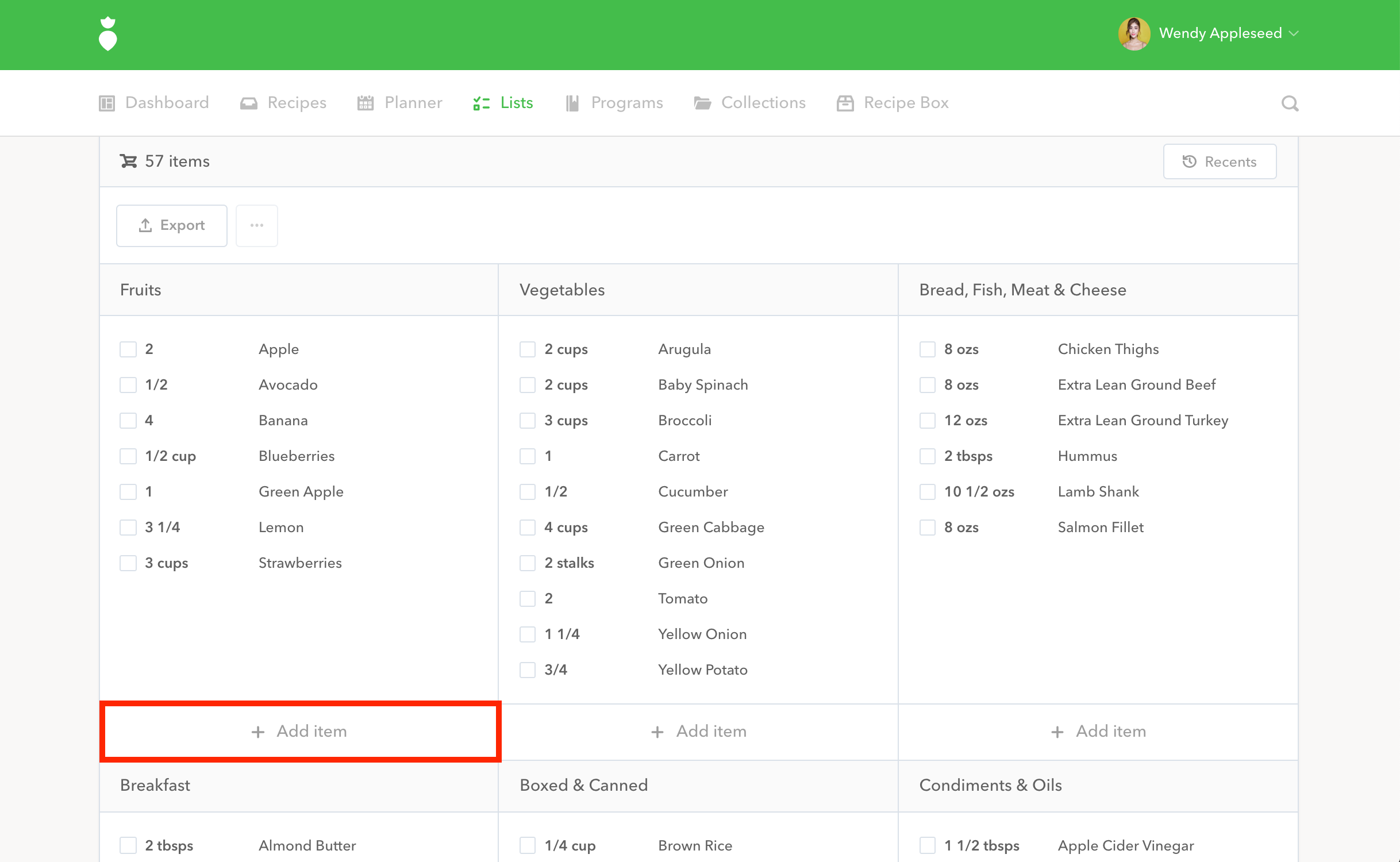
Task: Open the search magnifier icon
Action: pos(1290,103)
